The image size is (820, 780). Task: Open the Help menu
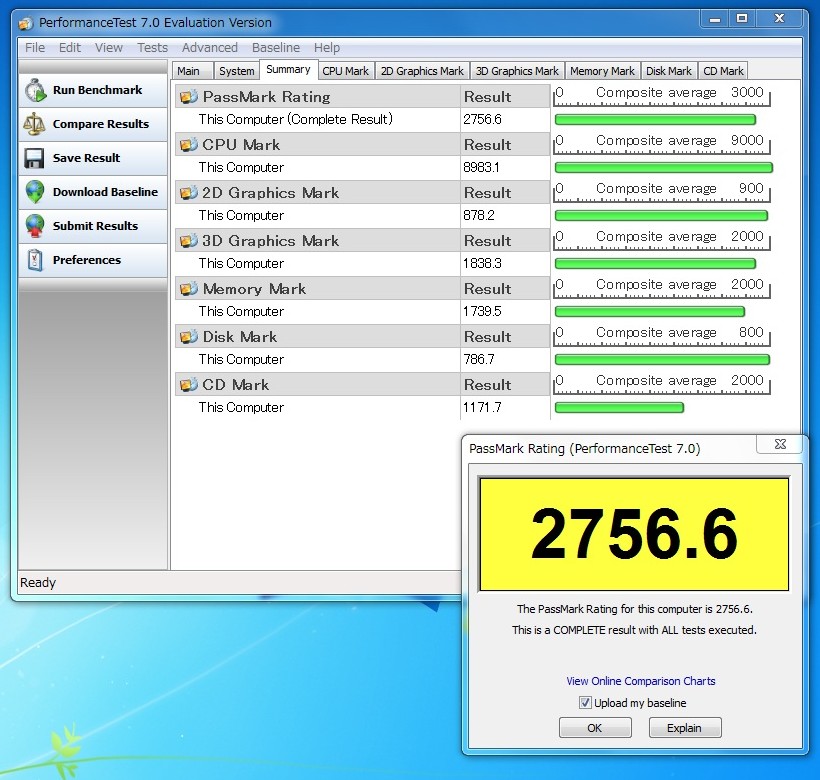coord(327,48)
